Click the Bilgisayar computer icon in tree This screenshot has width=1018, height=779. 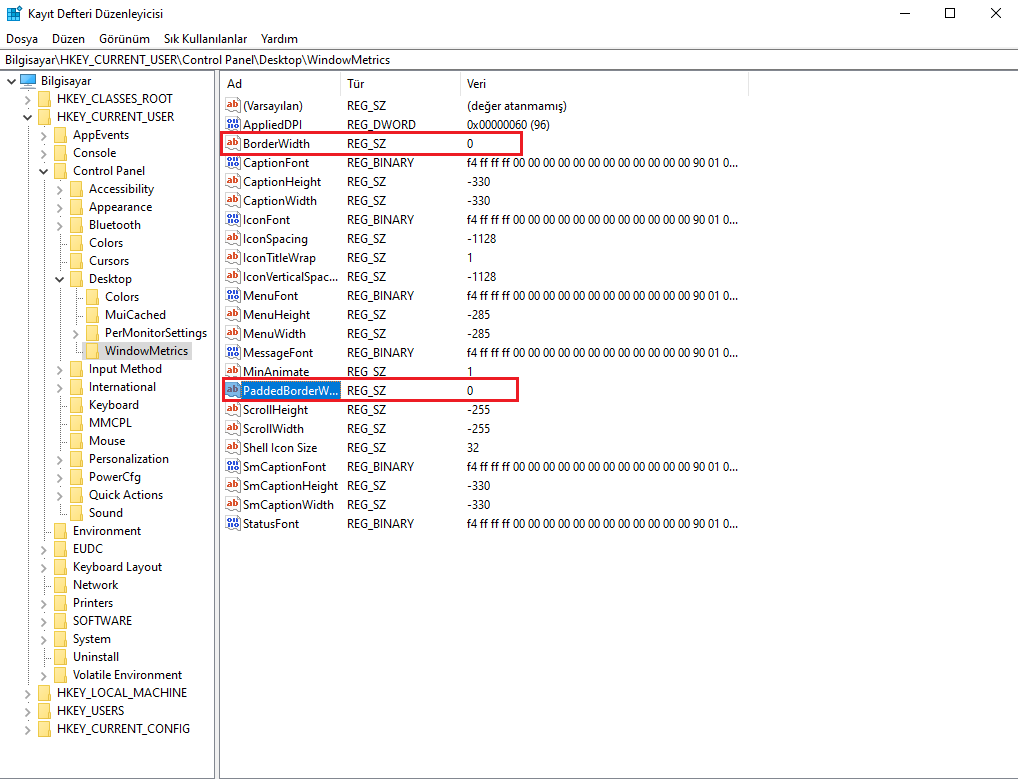pyautogui.click(x=28, y=80)
